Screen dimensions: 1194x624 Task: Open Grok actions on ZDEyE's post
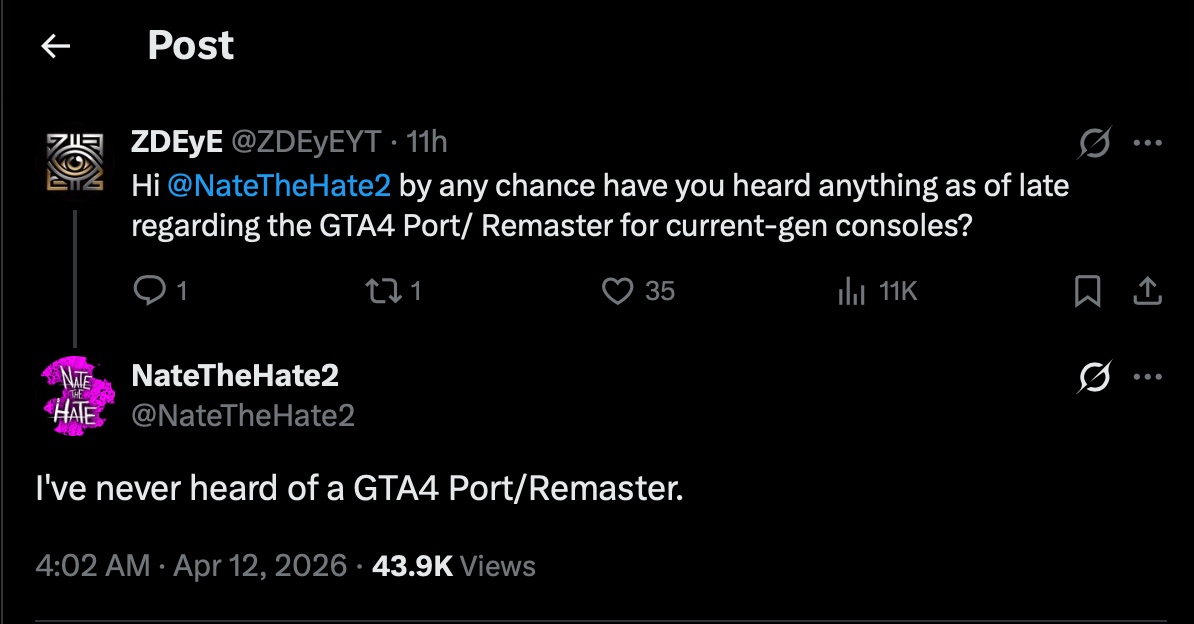tap(1096, 141)
